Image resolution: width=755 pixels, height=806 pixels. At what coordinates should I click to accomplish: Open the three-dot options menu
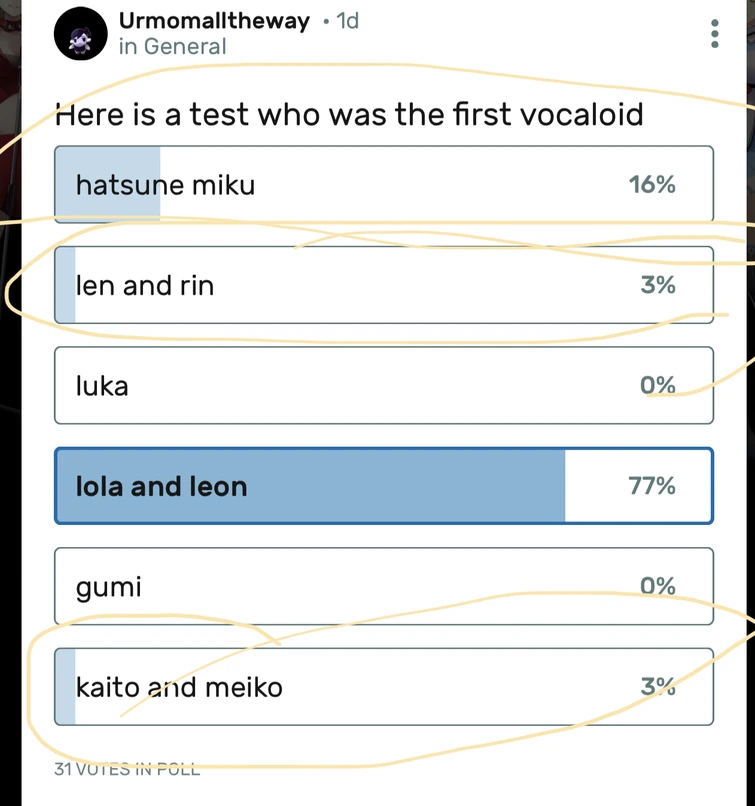coord(714,34)
